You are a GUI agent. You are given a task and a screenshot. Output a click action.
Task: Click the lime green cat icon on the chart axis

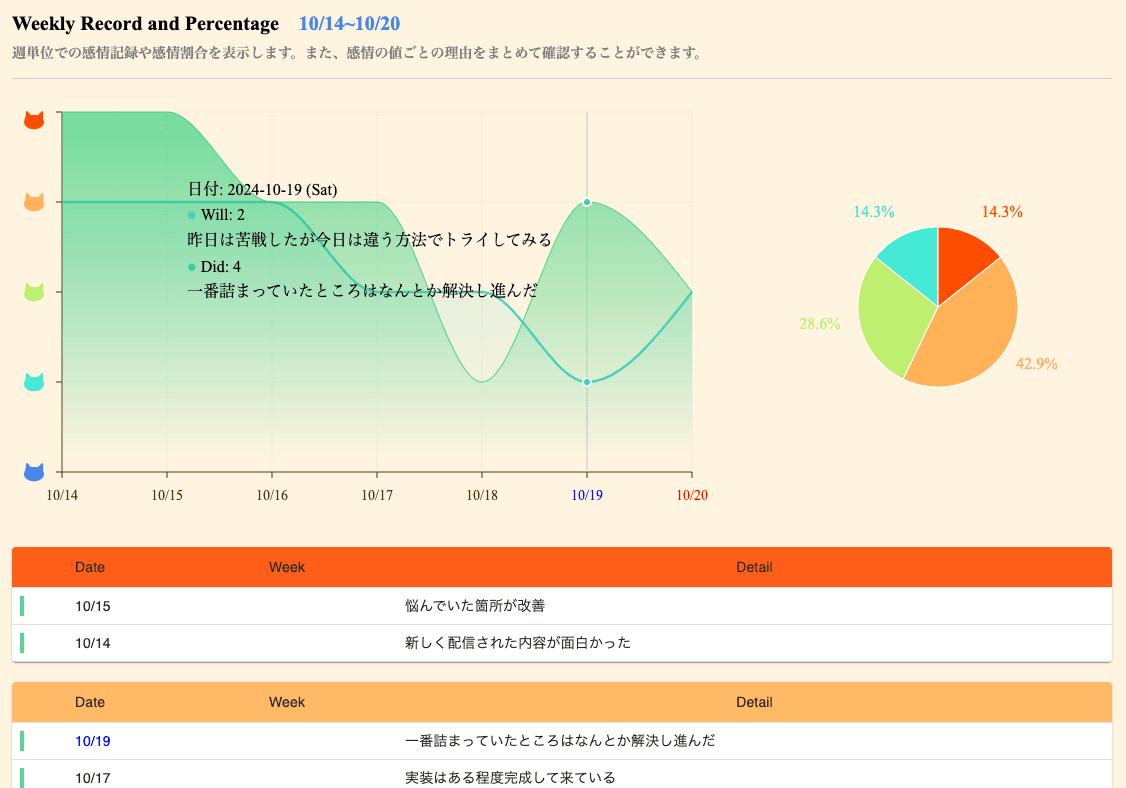[x=34, y=292]
